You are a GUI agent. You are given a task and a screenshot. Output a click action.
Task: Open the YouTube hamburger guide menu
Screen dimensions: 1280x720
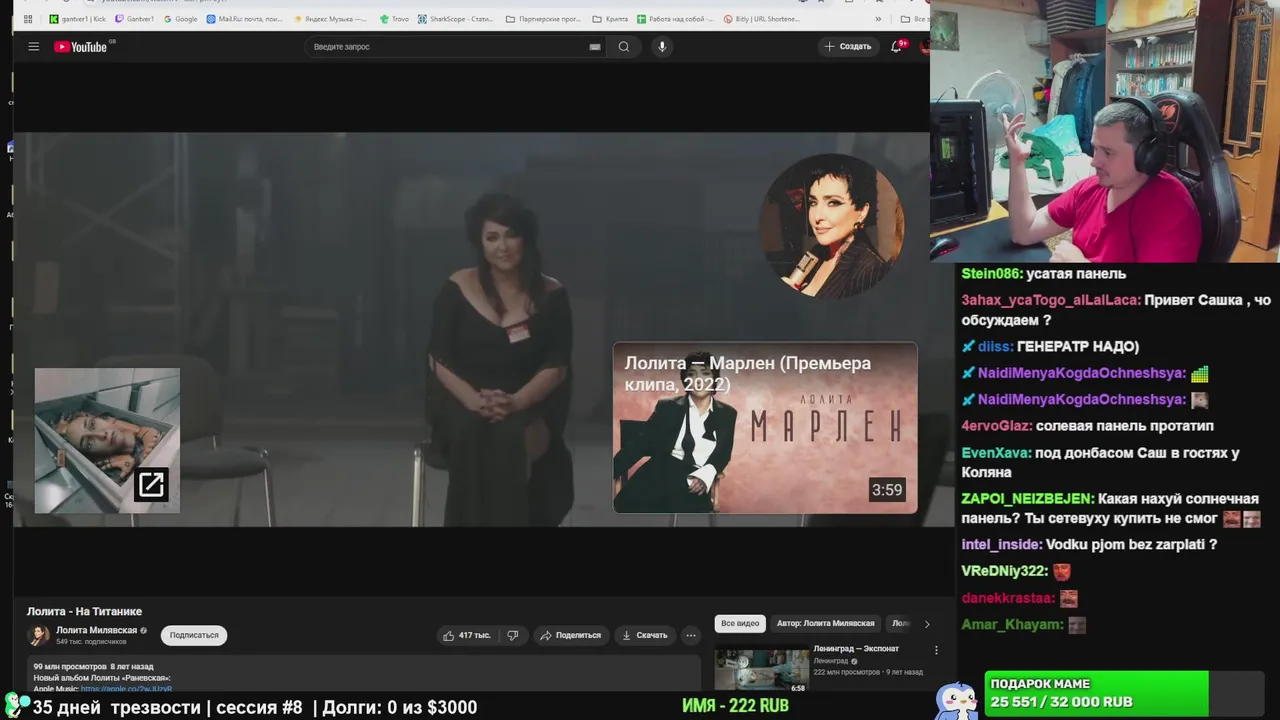(33, 47)
